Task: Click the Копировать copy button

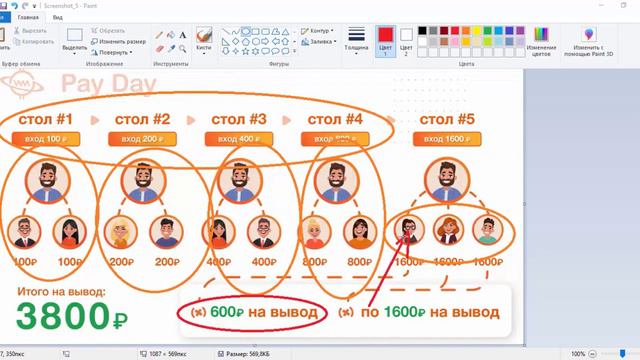Action: pos(33,42)
